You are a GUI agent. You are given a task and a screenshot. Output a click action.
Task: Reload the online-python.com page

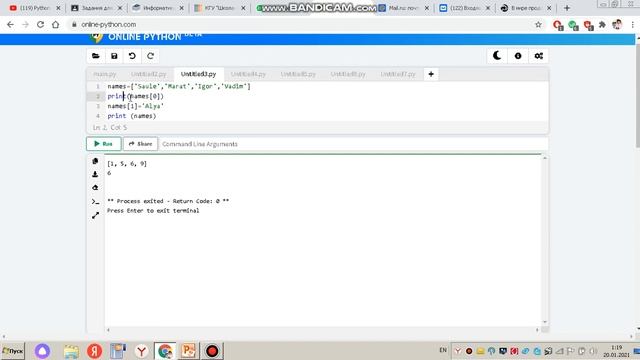pos(40,24)
